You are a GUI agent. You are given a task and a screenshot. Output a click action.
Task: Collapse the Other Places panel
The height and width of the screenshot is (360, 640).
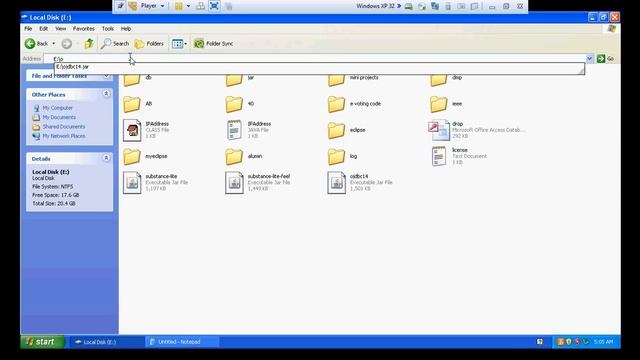106,94
